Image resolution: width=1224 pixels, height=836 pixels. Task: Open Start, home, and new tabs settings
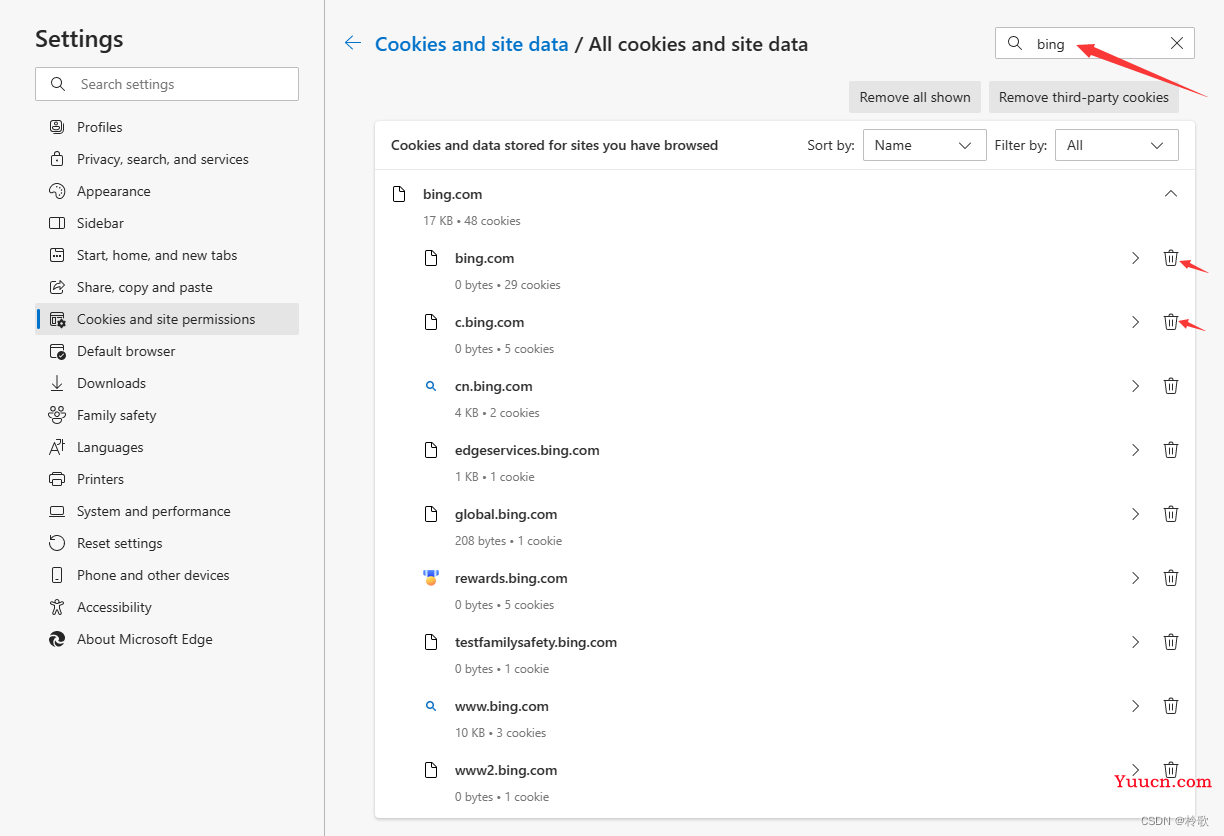click(167, 255)
